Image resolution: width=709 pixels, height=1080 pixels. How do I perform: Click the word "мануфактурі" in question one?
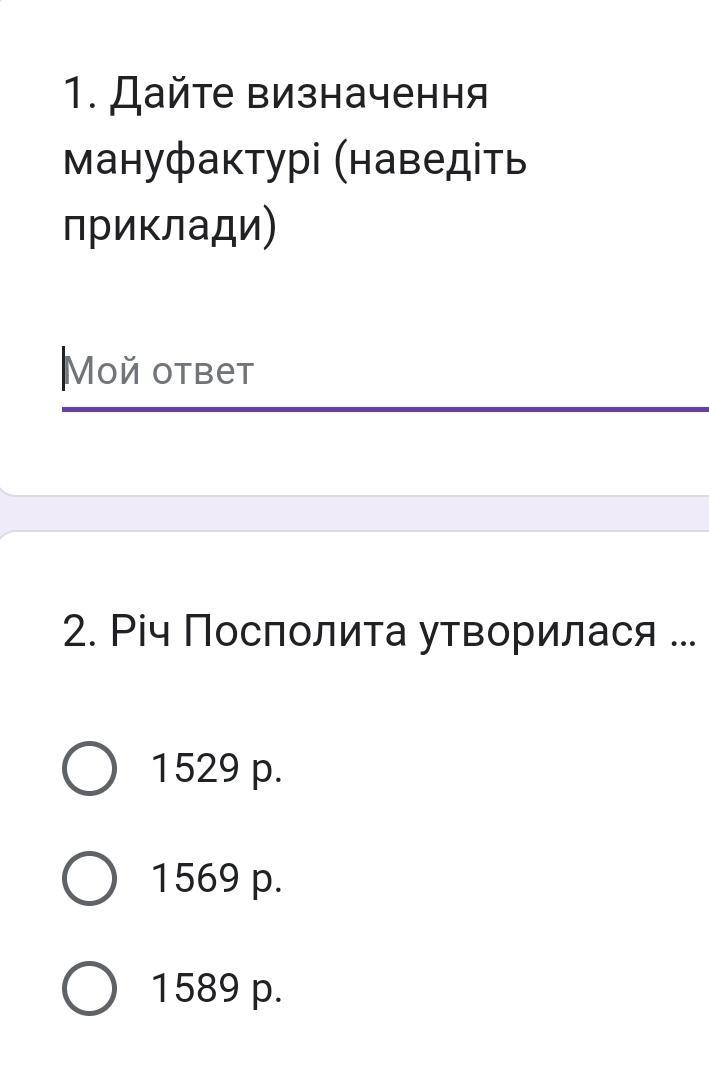tap(192, 160)
